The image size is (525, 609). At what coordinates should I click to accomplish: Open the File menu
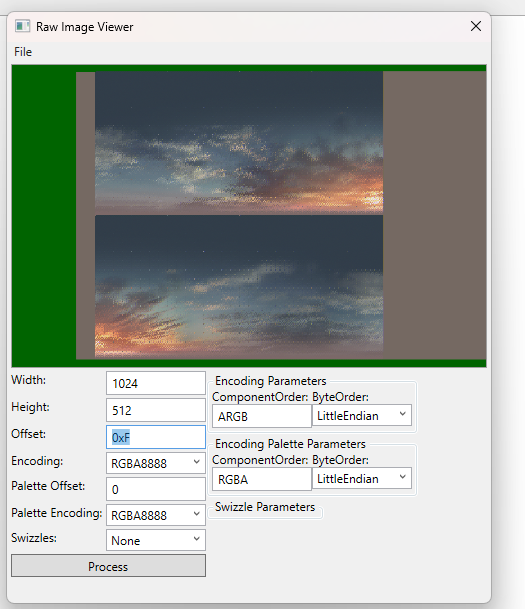pyautogui.click(x=23, y=52)
